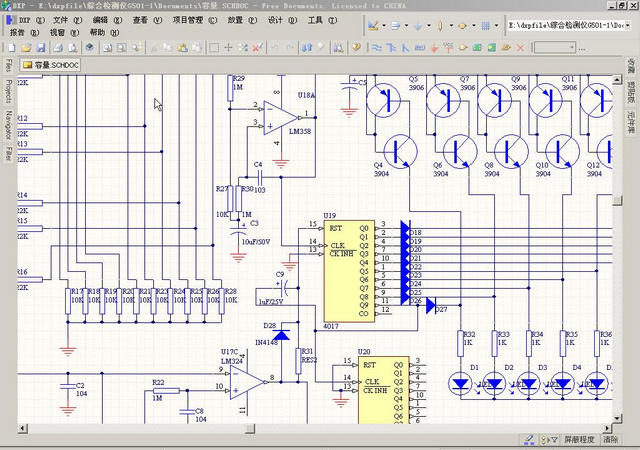Click the zoom selected objects icon
Viewport: 640px width, 450px height.
coord(137,48)
